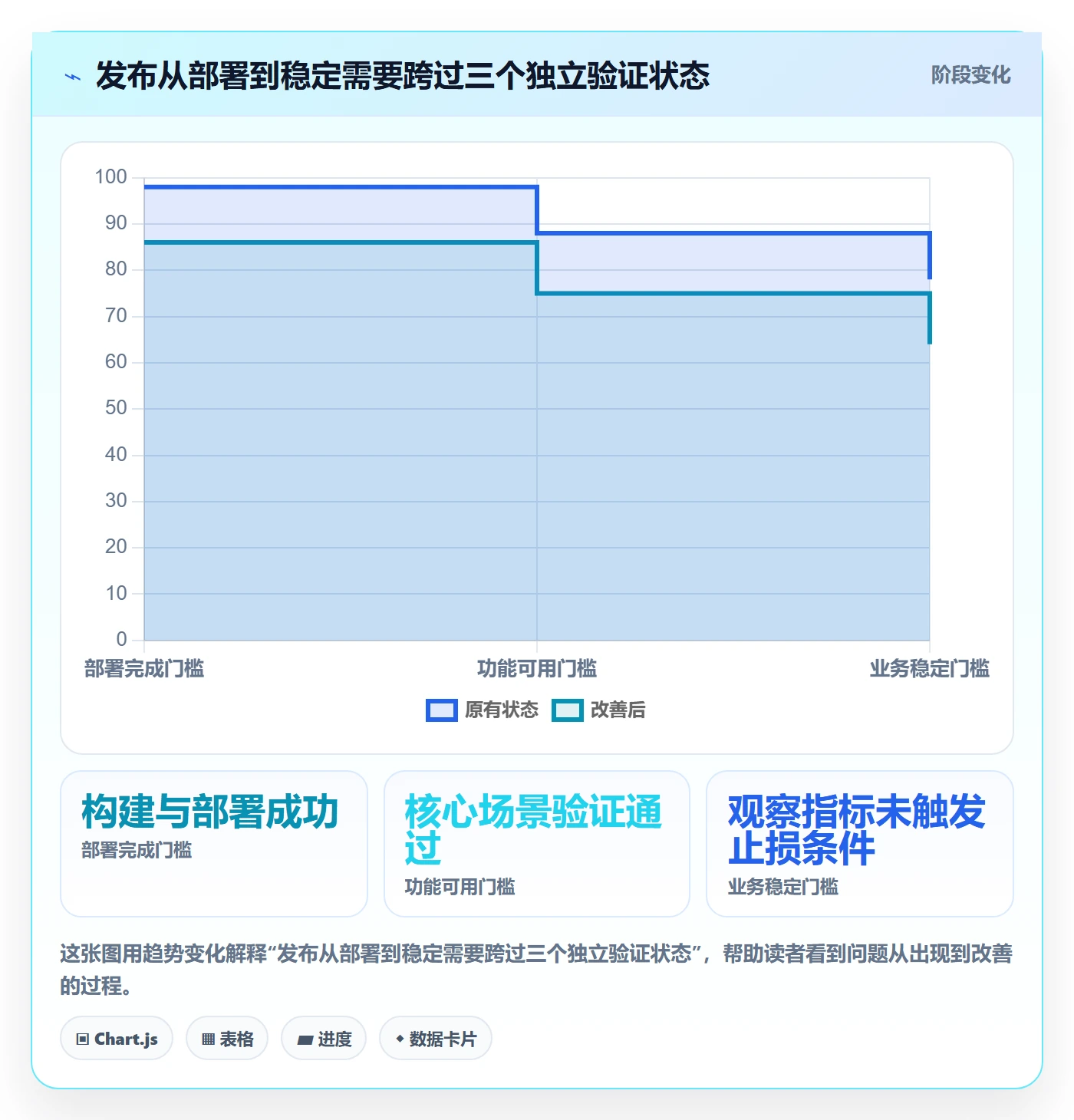Viewport: 1074px width, 1120px height.
Task: Select the 进度 tag
Action: tap(324, 1039)
